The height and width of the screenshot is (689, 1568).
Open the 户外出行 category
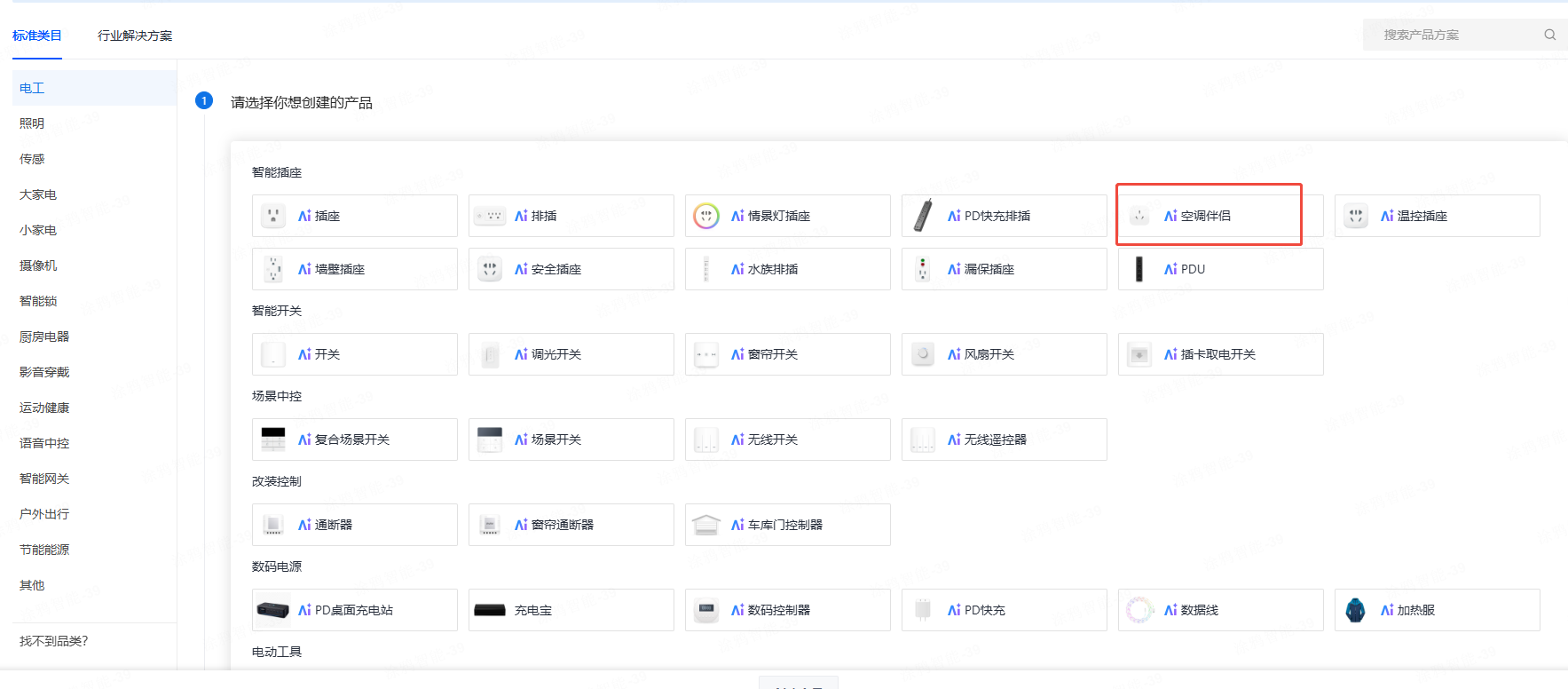(x=94, y=514)
